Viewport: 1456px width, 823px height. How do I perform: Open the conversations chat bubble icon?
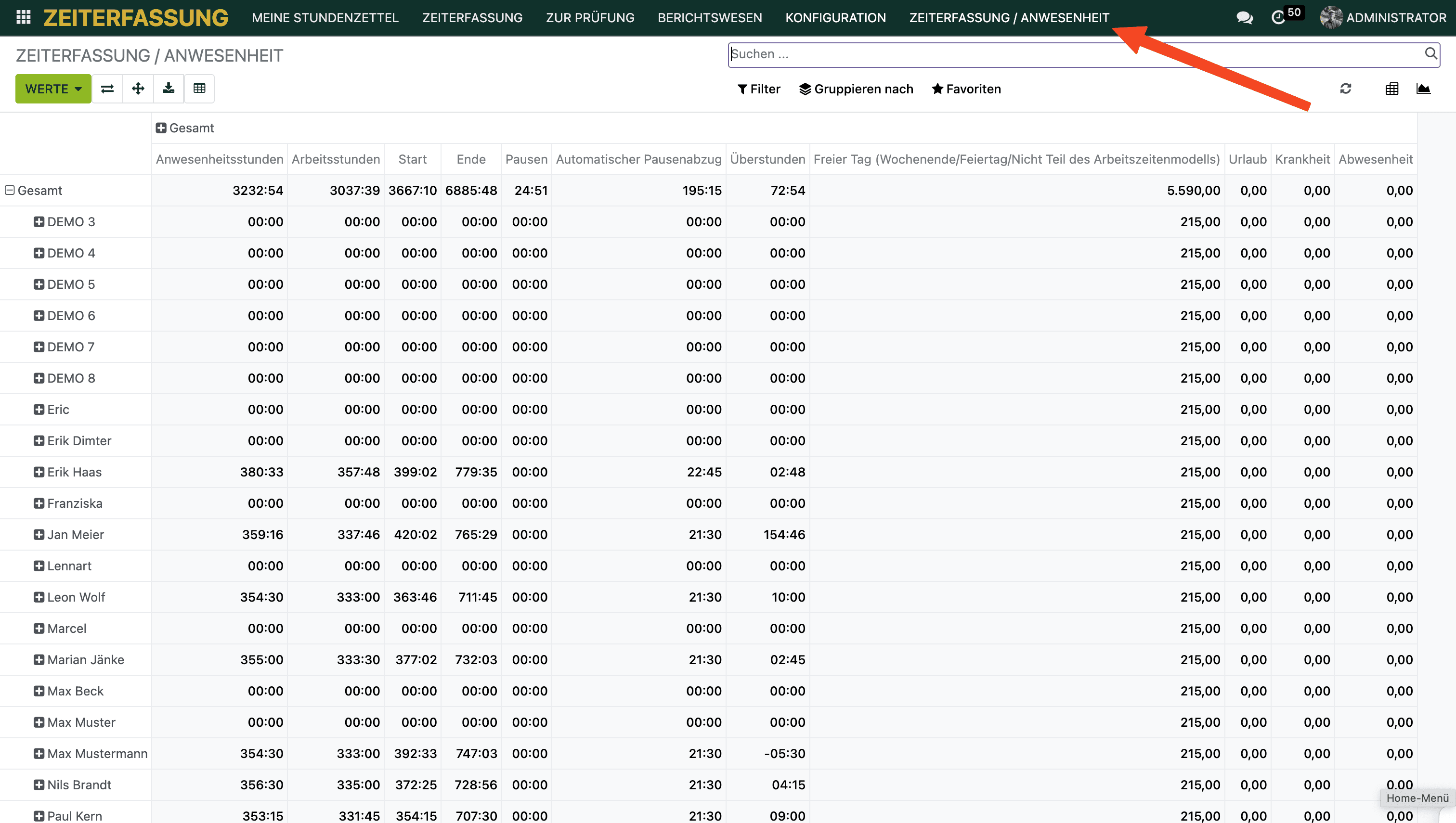[x=1244, y=17]
